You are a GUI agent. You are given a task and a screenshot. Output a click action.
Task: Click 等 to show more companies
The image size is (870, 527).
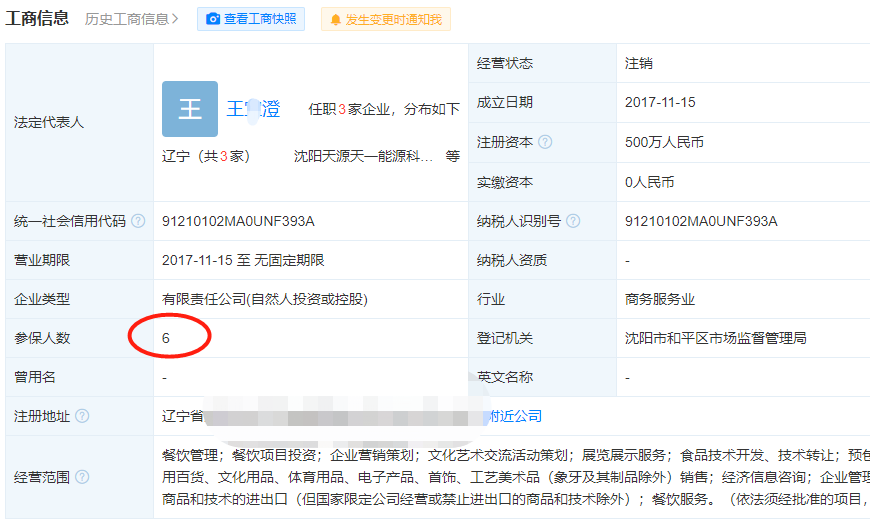point(452,156)
